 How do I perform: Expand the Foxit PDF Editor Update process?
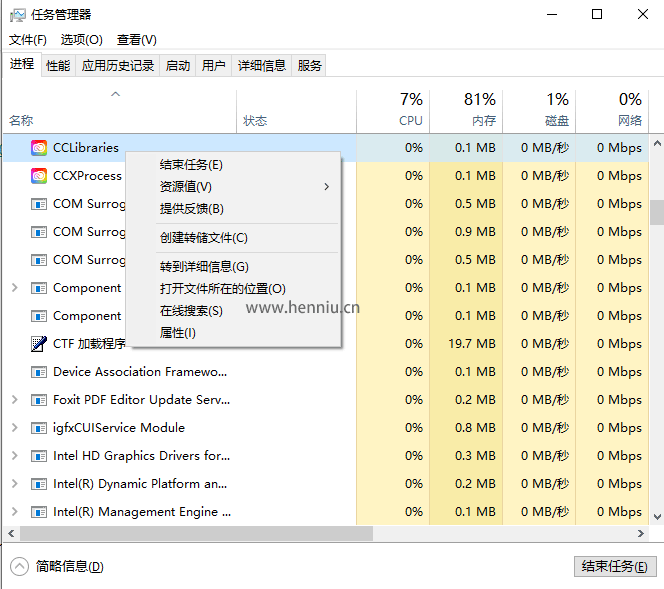coord(15,399)
